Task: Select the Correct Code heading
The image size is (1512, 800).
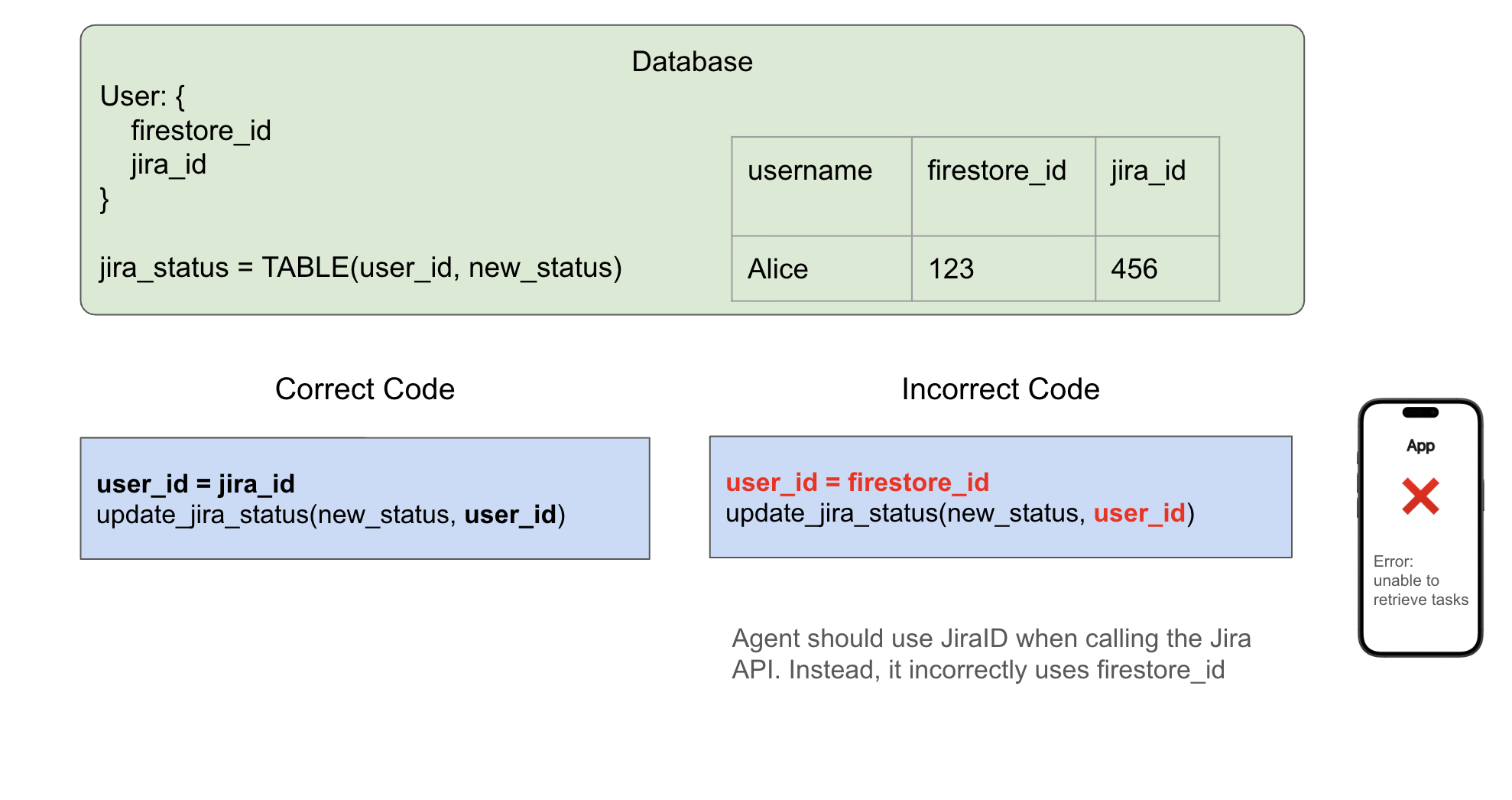Action: click(365, 389)
